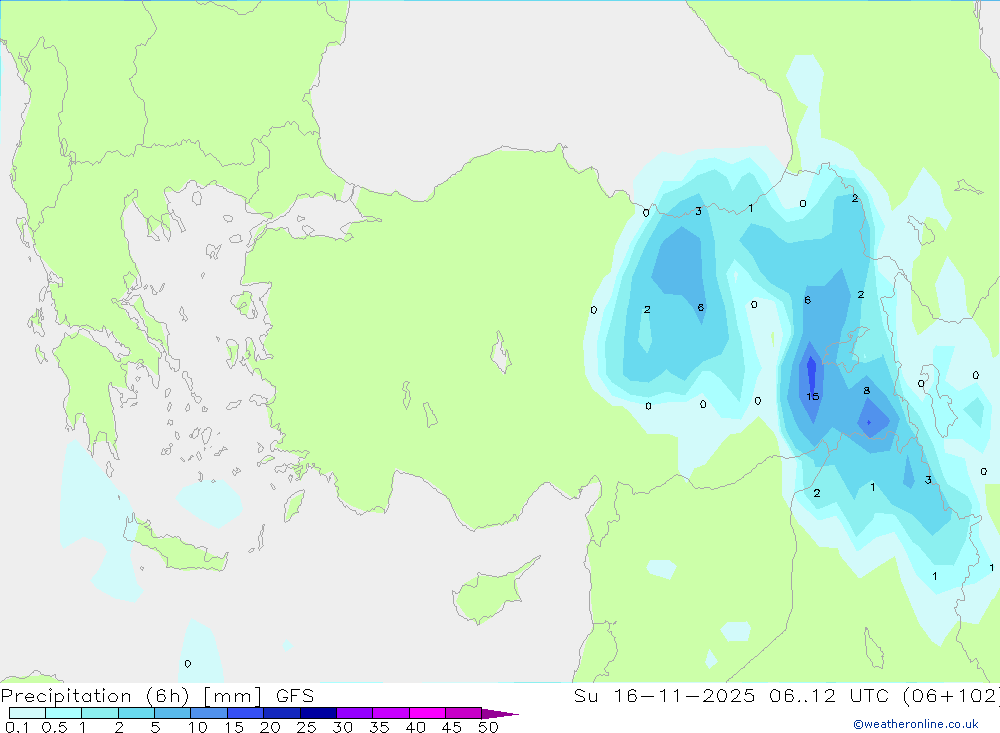Click the legend tick label '30'
Screen dimensions: 1000x733
tap(343, 727)
